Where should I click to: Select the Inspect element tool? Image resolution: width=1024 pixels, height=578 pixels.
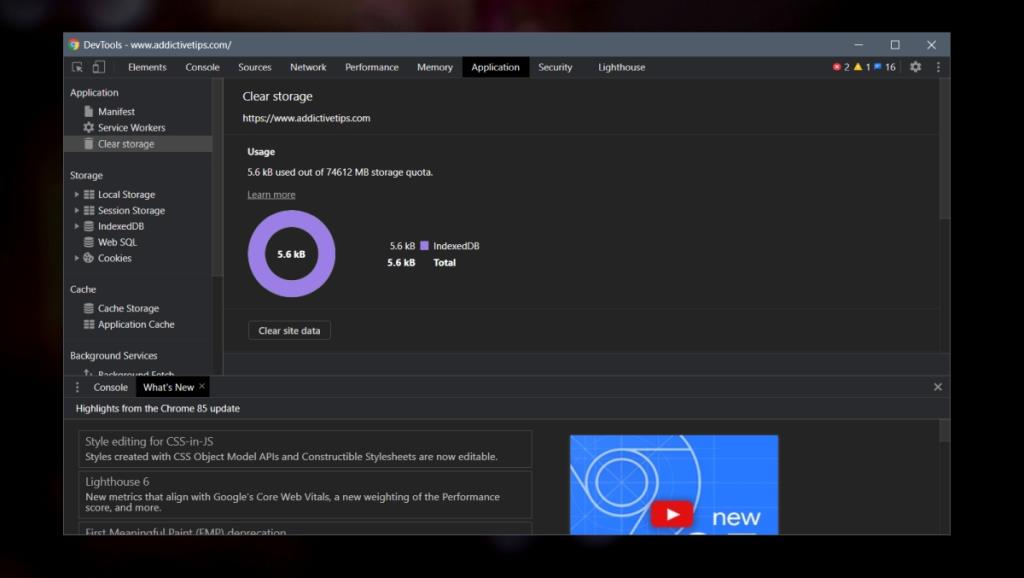click(x=77, y=66)
